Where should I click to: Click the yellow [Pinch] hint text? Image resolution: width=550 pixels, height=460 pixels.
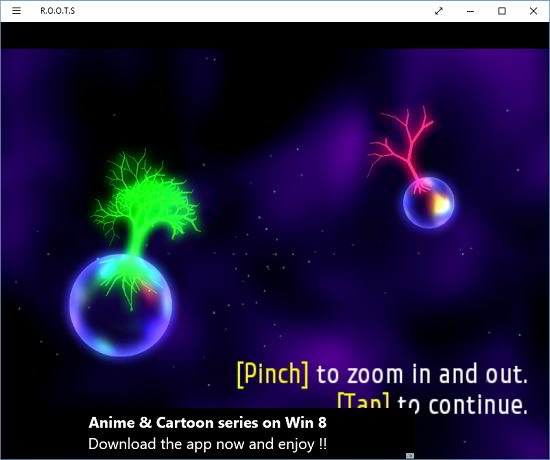click(273, 375)
